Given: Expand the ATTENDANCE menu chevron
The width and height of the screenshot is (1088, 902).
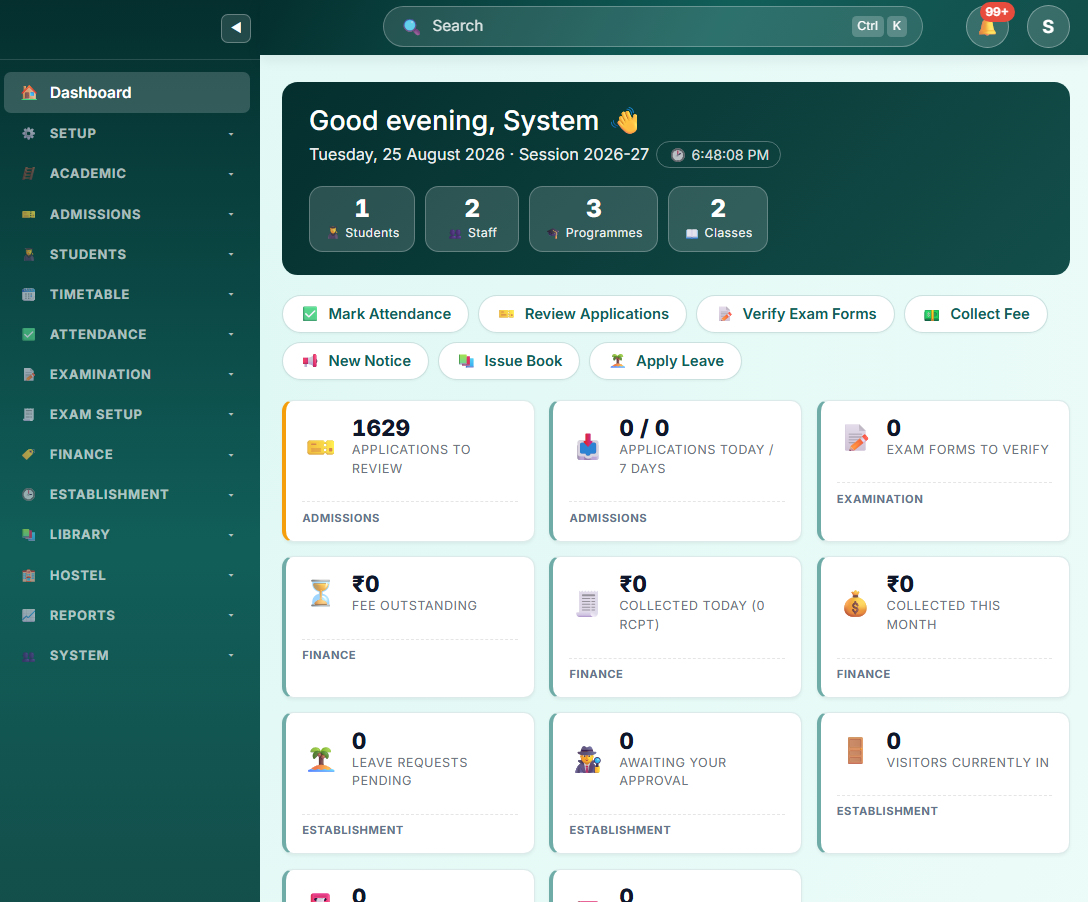Looking at the screenshot, I should pyautogui.click(x=231, y=334).
